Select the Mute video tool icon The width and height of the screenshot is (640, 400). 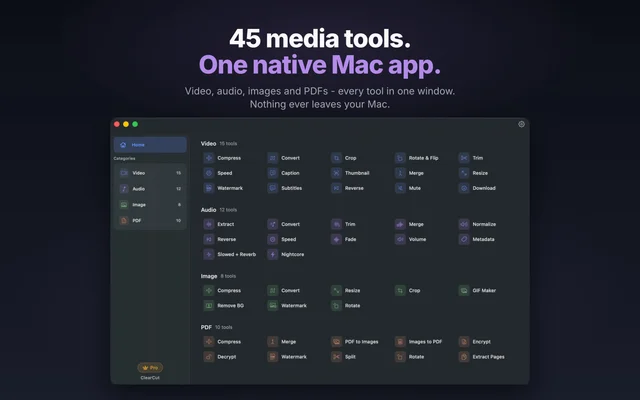(400, 188)
